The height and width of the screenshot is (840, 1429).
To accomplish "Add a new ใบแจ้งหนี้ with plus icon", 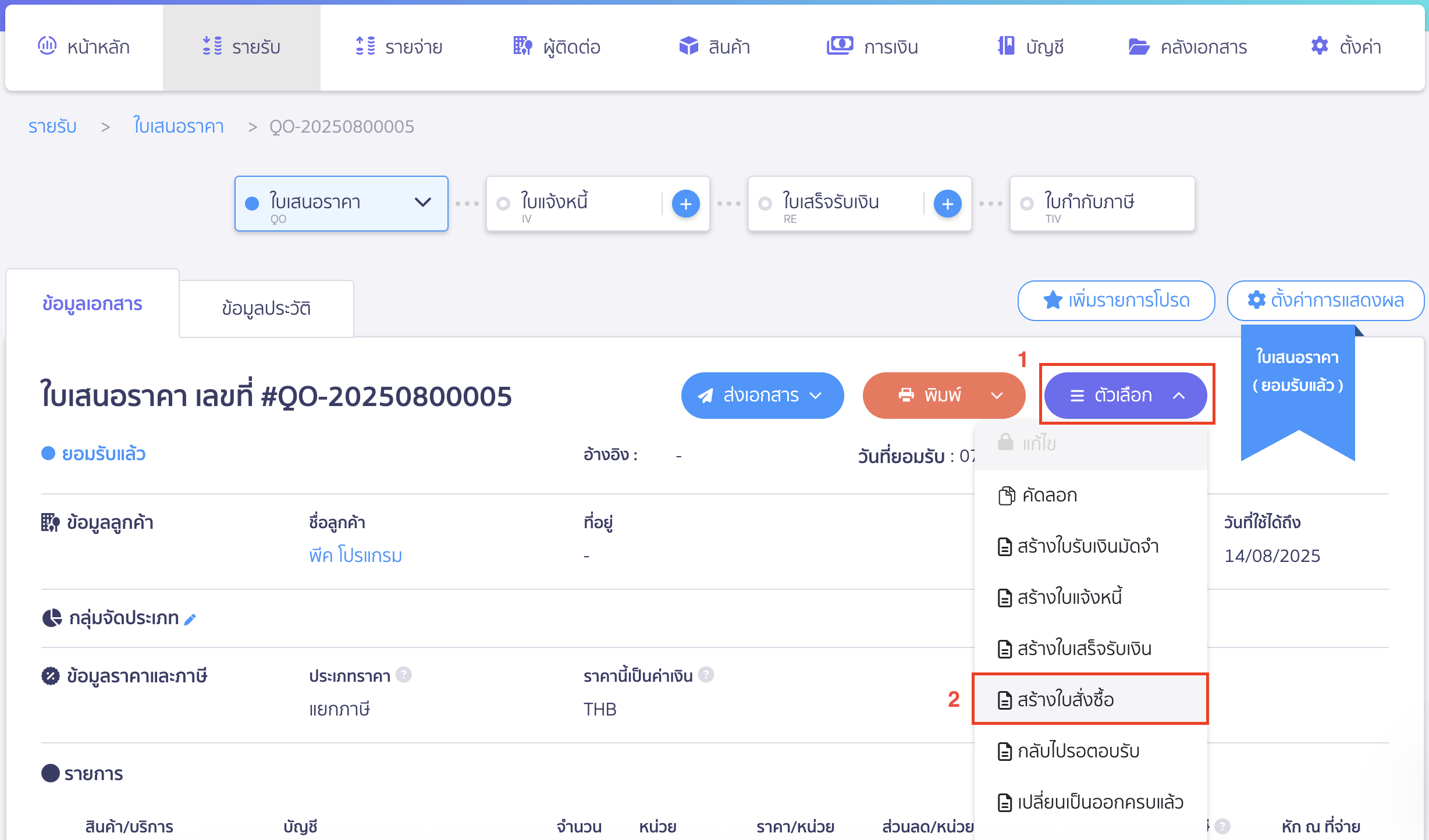I will pos(686,204).
